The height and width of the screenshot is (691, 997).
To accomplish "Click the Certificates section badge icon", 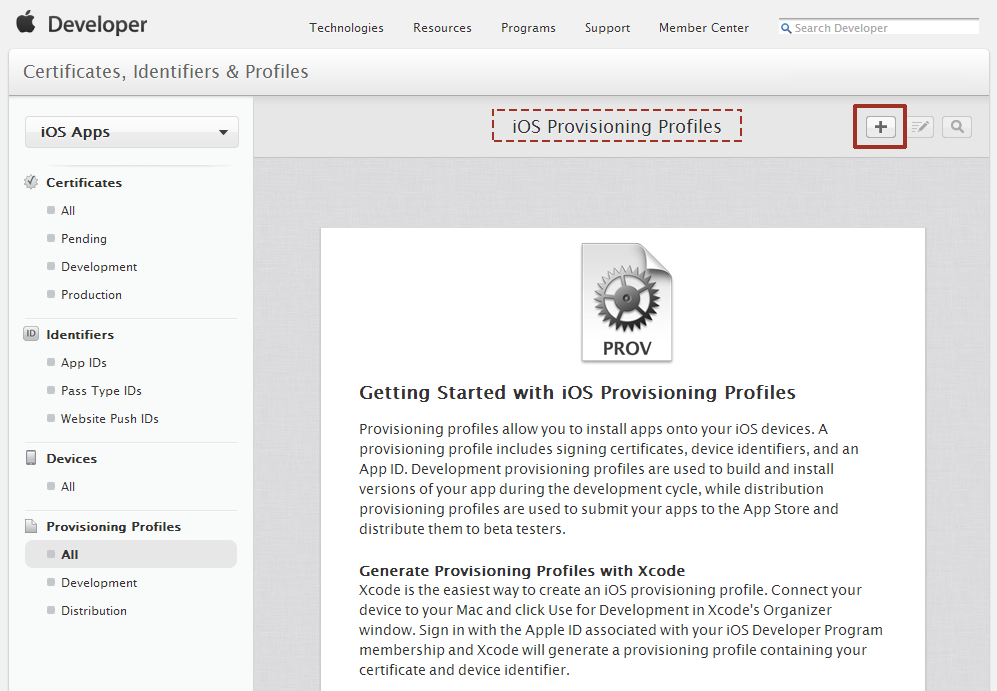I will pyautogui.click(x=31, y=182).
